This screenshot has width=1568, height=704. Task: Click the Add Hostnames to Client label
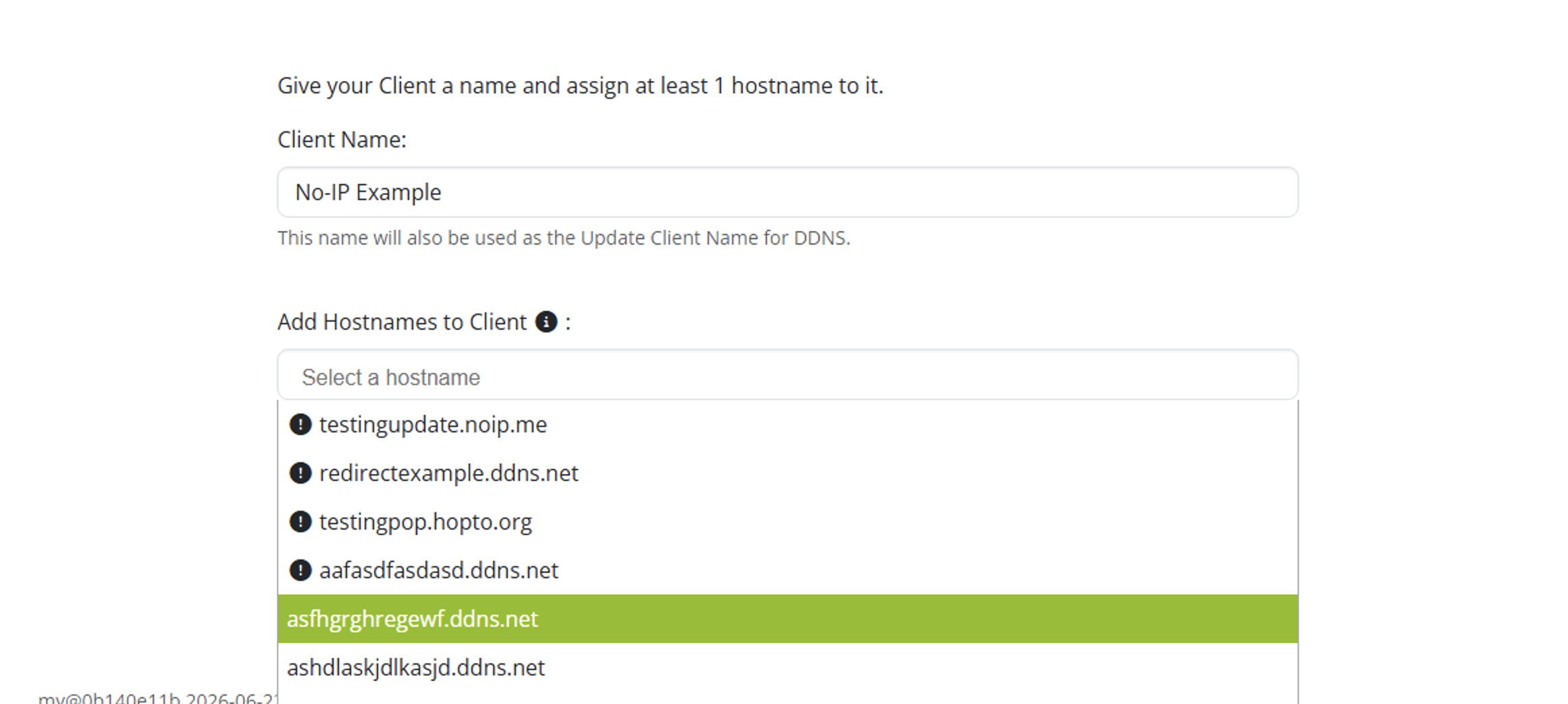pos(402,322)
